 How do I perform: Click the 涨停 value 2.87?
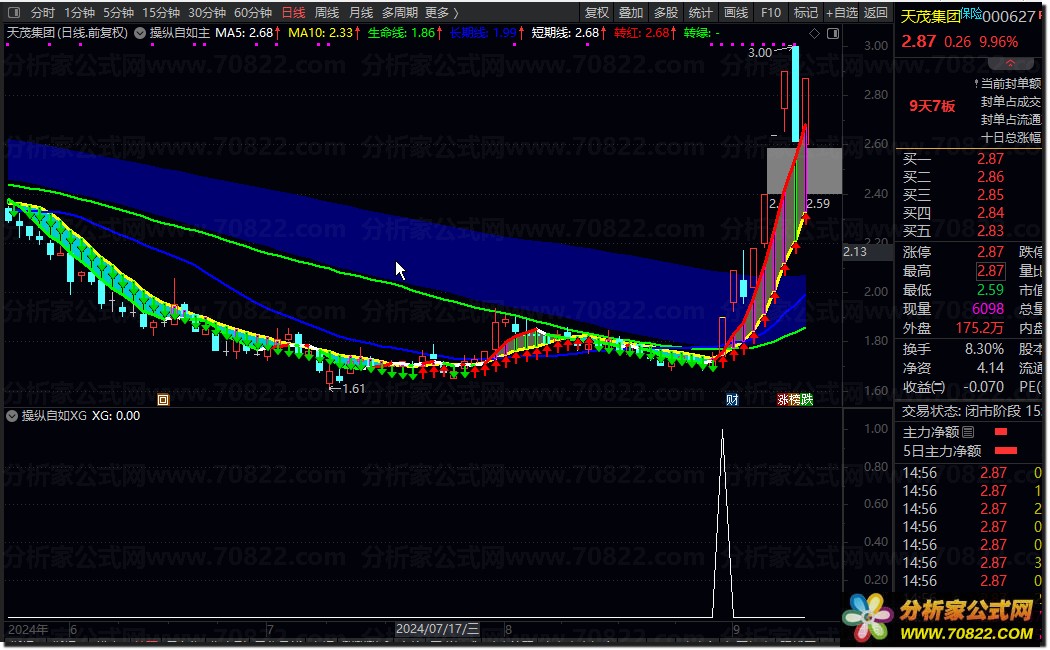pos(990,252)
